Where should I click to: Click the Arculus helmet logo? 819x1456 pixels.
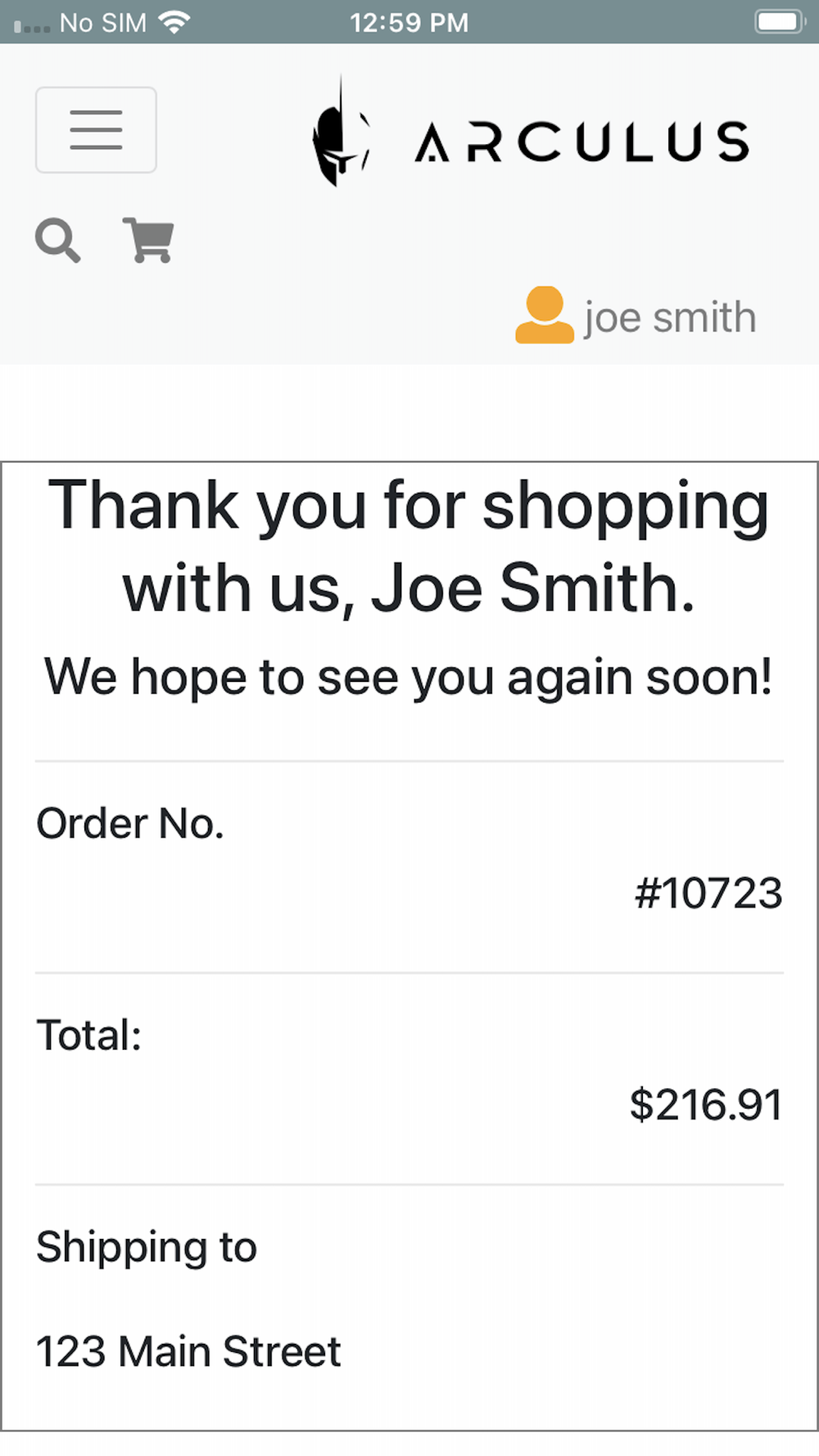(x=342, y=133)
